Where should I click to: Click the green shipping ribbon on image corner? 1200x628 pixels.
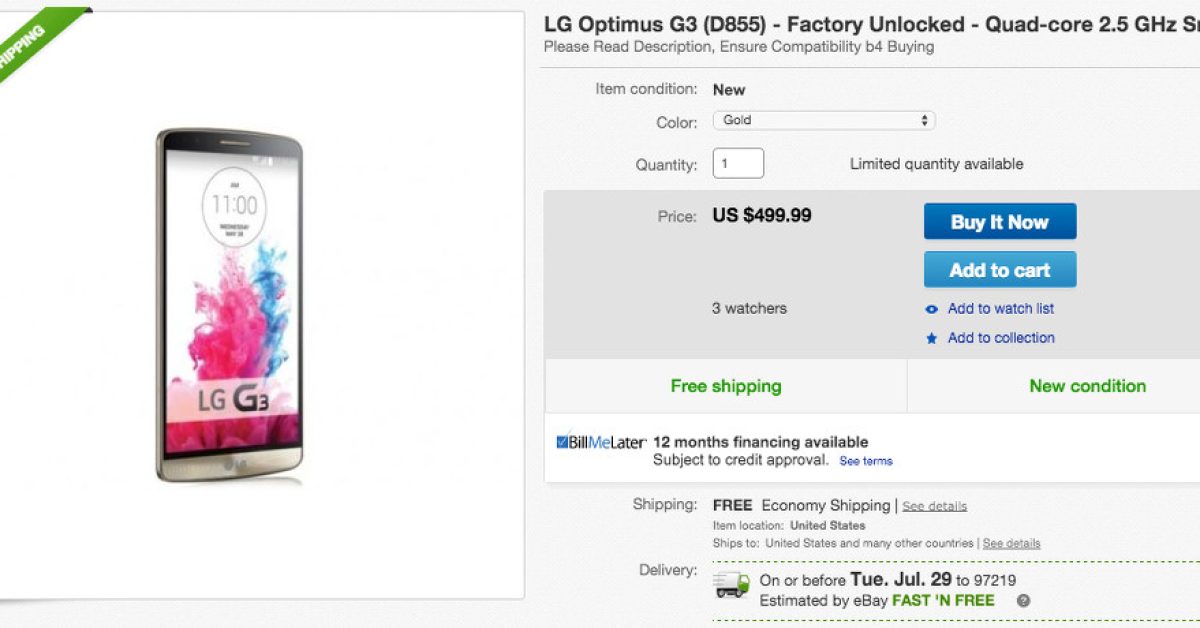click(30, 42)
